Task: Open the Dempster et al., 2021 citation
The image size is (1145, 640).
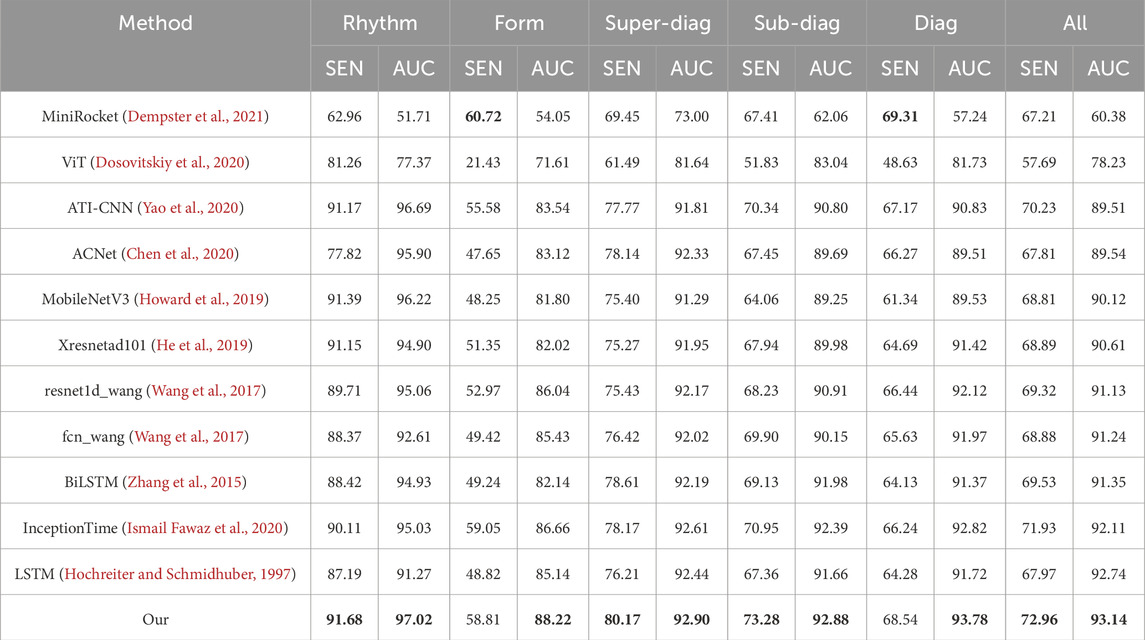Action: coord(196,116)
